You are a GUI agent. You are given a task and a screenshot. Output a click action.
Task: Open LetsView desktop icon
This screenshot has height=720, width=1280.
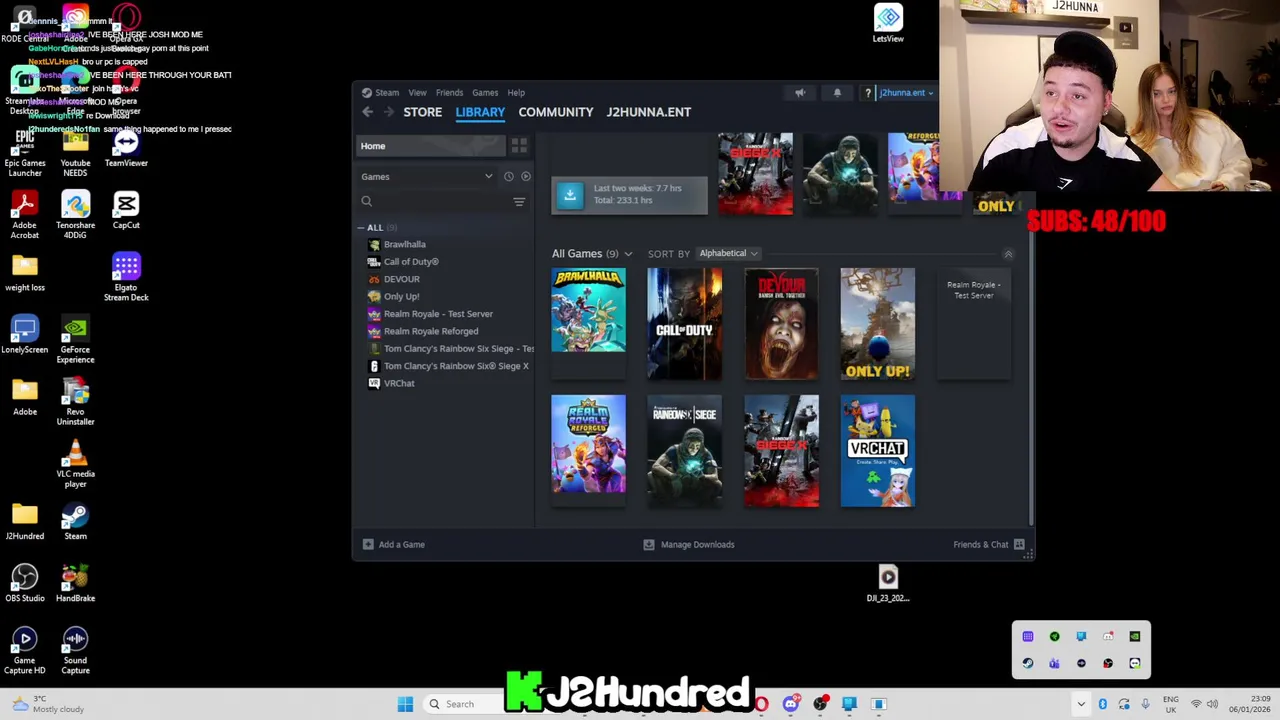coord(888,24)
